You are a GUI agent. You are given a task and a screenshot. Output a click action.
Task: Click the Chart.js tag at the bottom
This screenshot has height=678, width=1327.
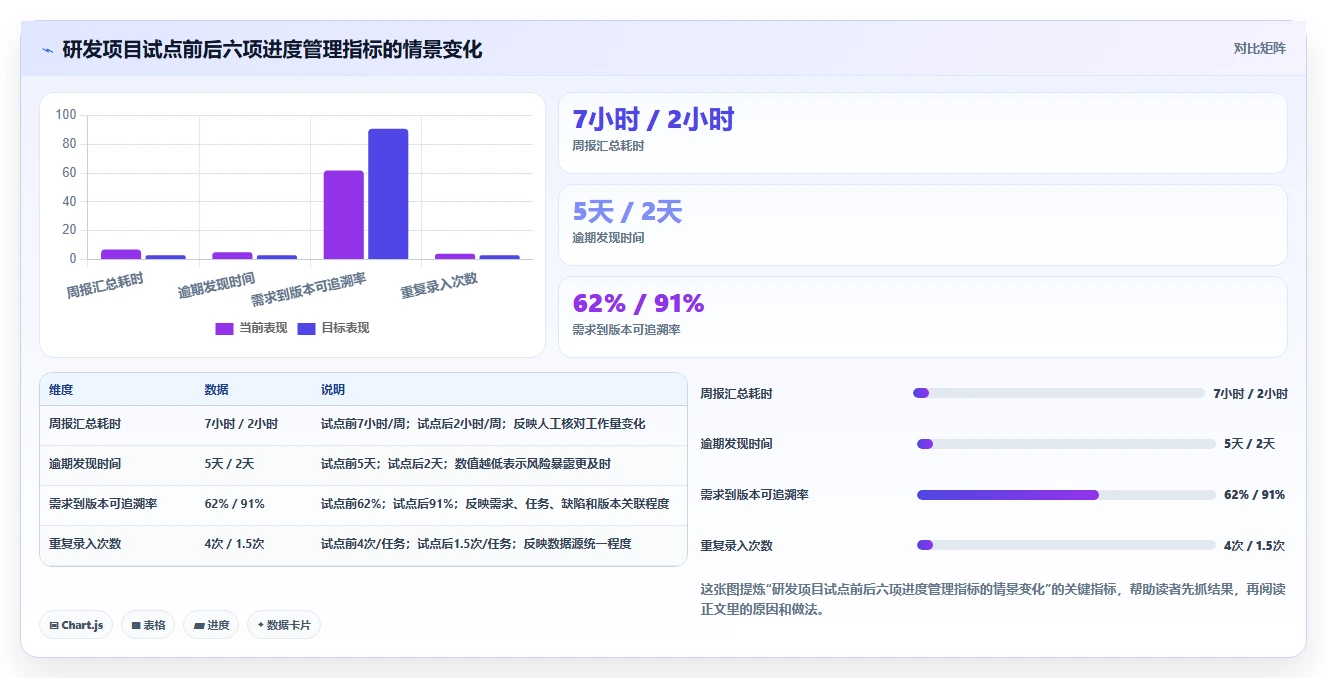[x=76, y=625]
